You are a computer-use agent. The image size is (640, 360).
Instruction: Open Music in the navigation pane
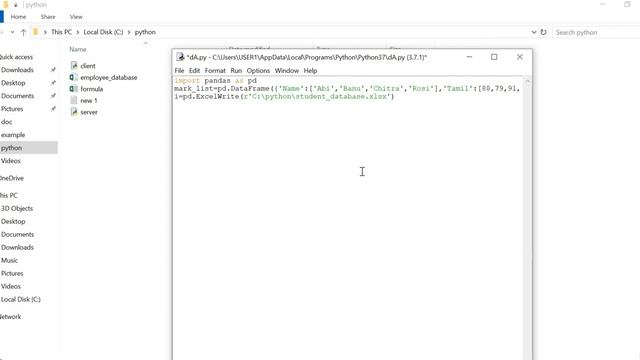pos(9,260)
